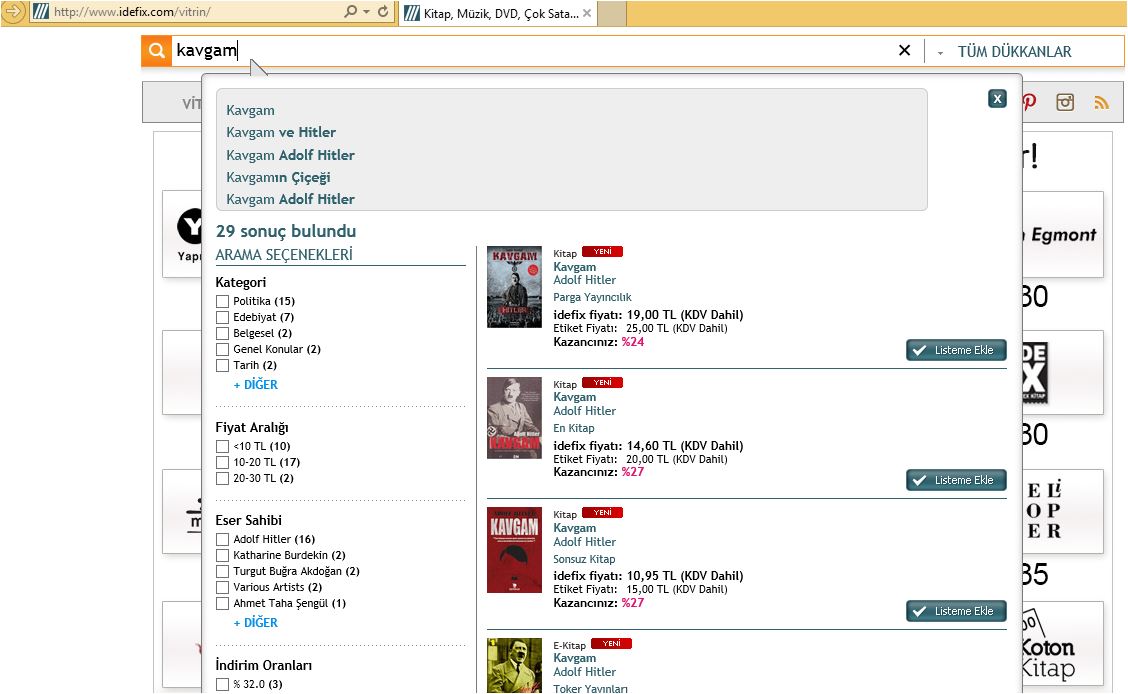Open the Instagram icon
Image resolution: width=1128 pixels, height=694 pixels.
click(x=1065, y=102)
